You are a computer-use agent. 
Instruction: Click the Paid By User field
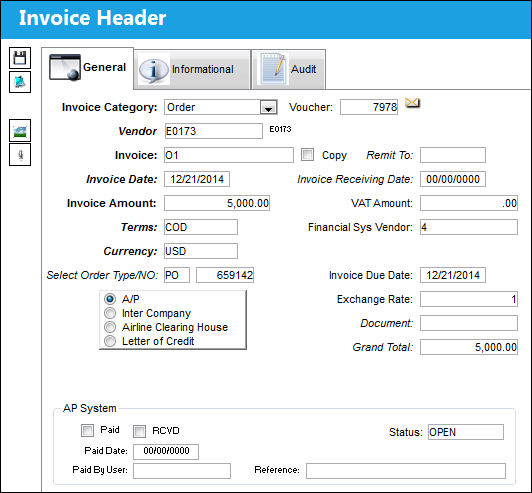[182, 471]
